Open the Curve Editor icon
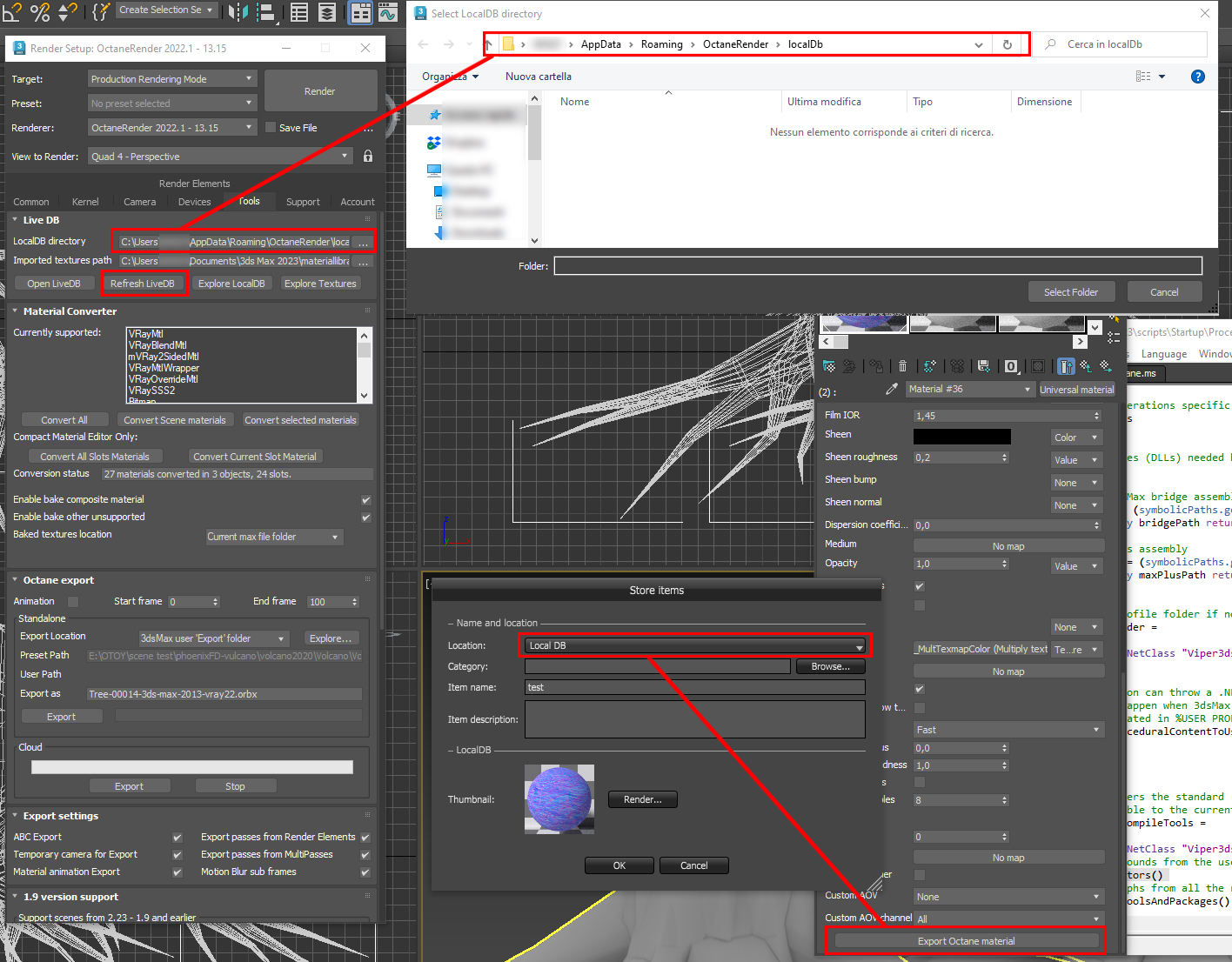The image size is (1232, 962). point(388,12)
